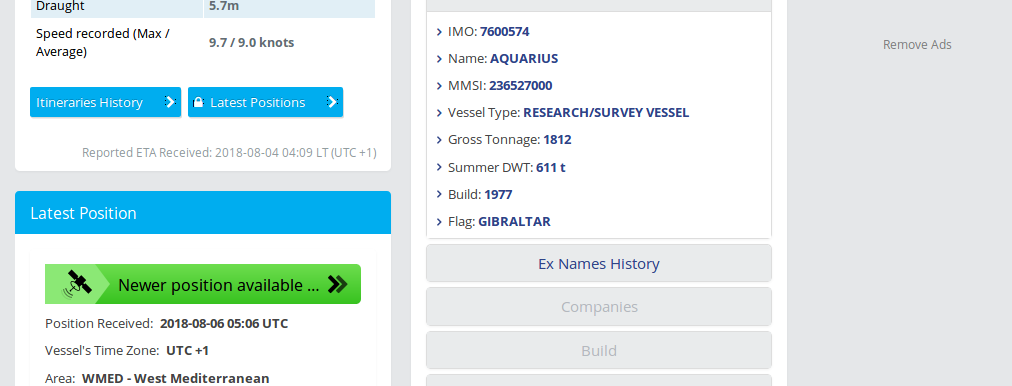This screenshot has height=386, width=1012.
Task: Click RESEARCH/SURVEY VESSEL type link
Action: point(606,112)
